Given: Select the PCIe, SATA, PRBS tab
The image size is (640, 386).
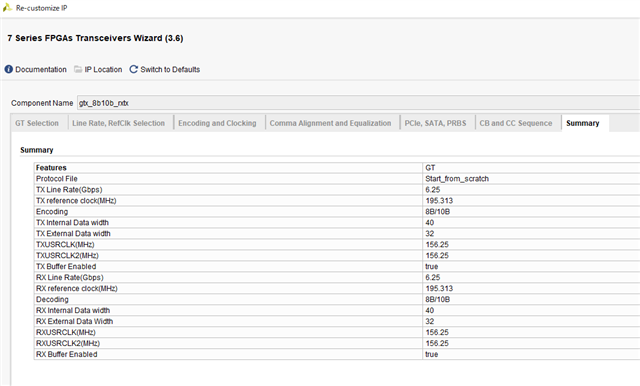Looking at the screenshot, I should [435, 123].
